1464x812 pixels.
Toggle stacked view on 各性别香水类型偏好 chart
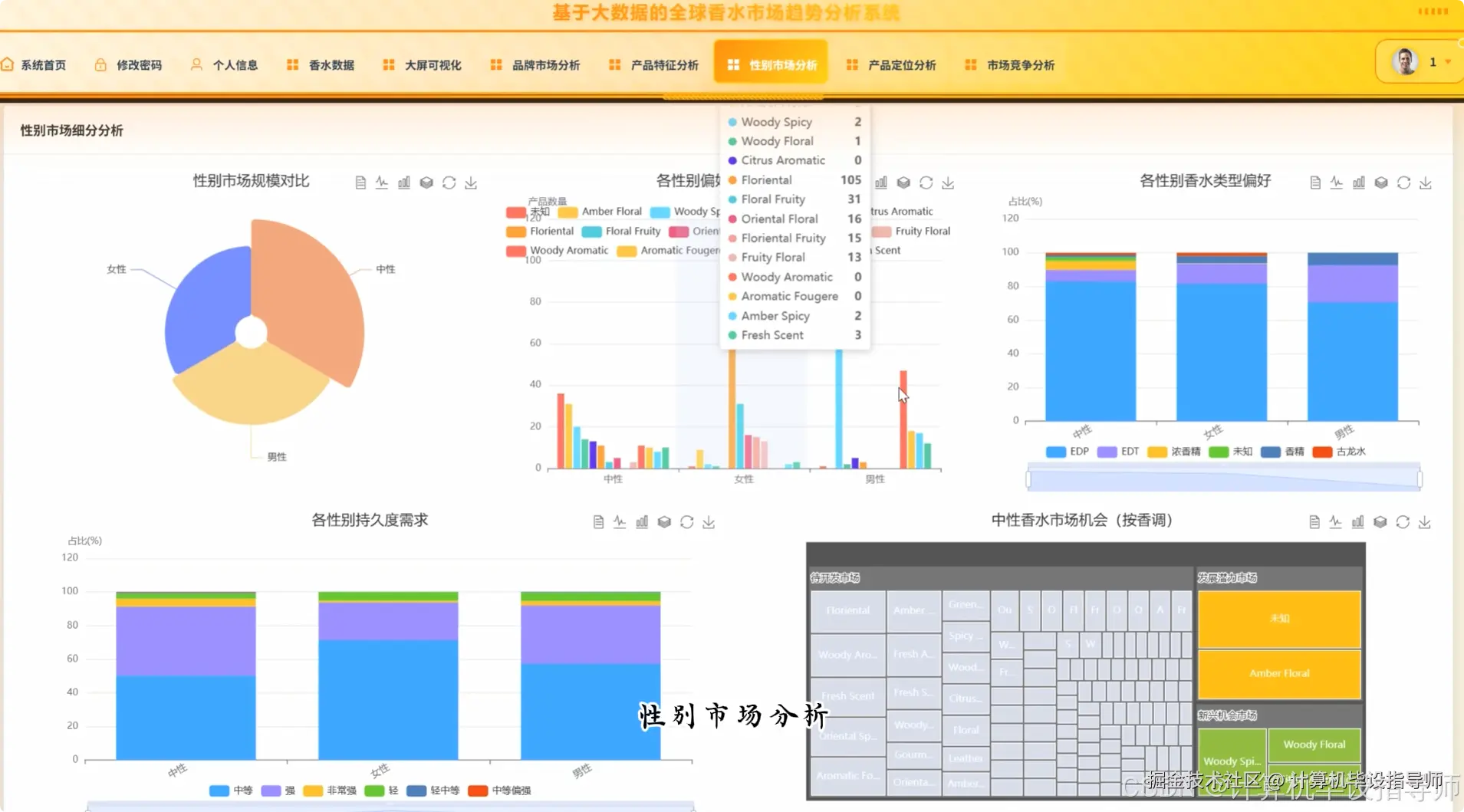[1382, 182]
